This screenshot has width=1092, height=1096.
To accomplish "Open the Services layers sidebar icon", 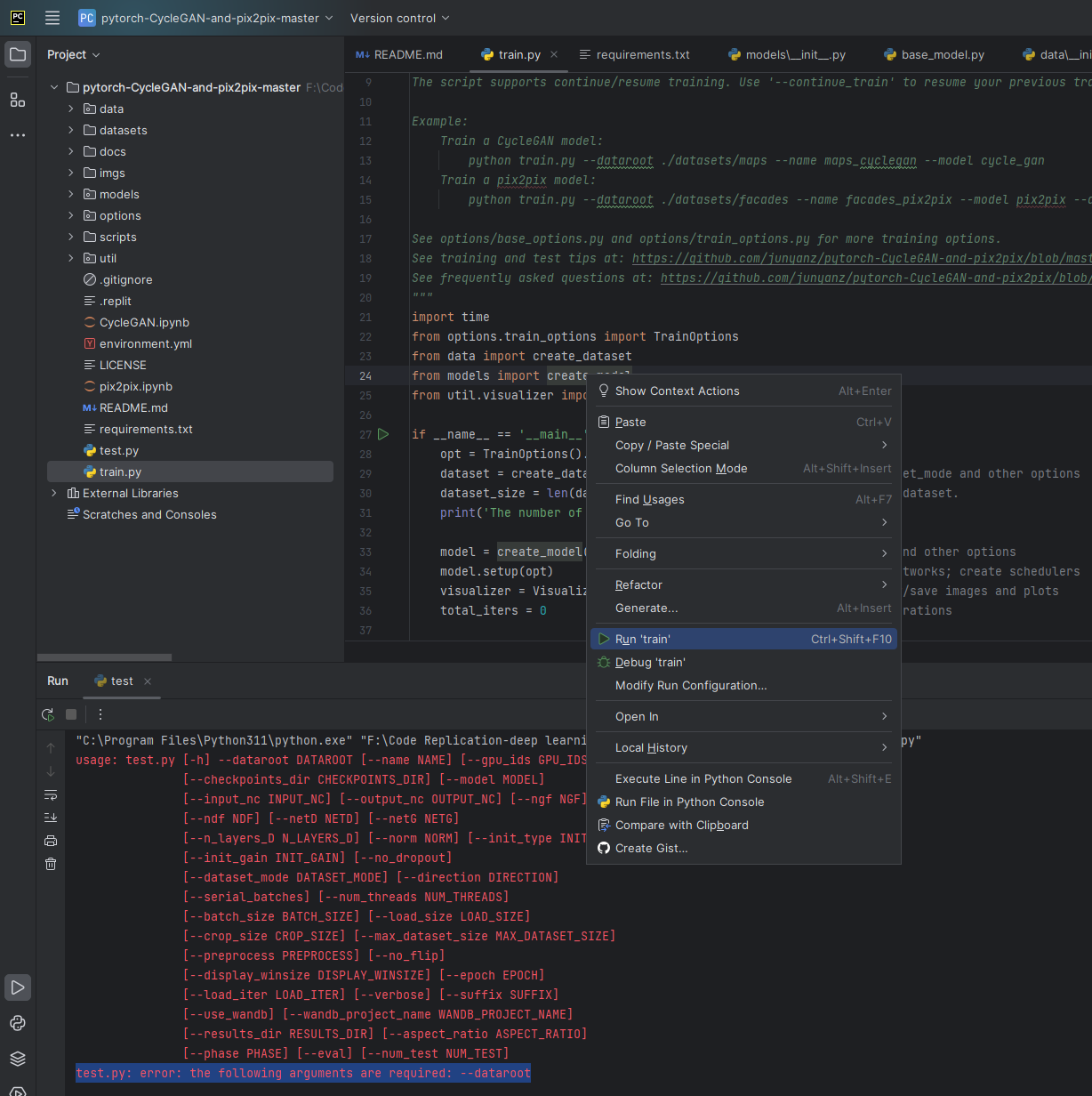I will tap(18, 1059).
